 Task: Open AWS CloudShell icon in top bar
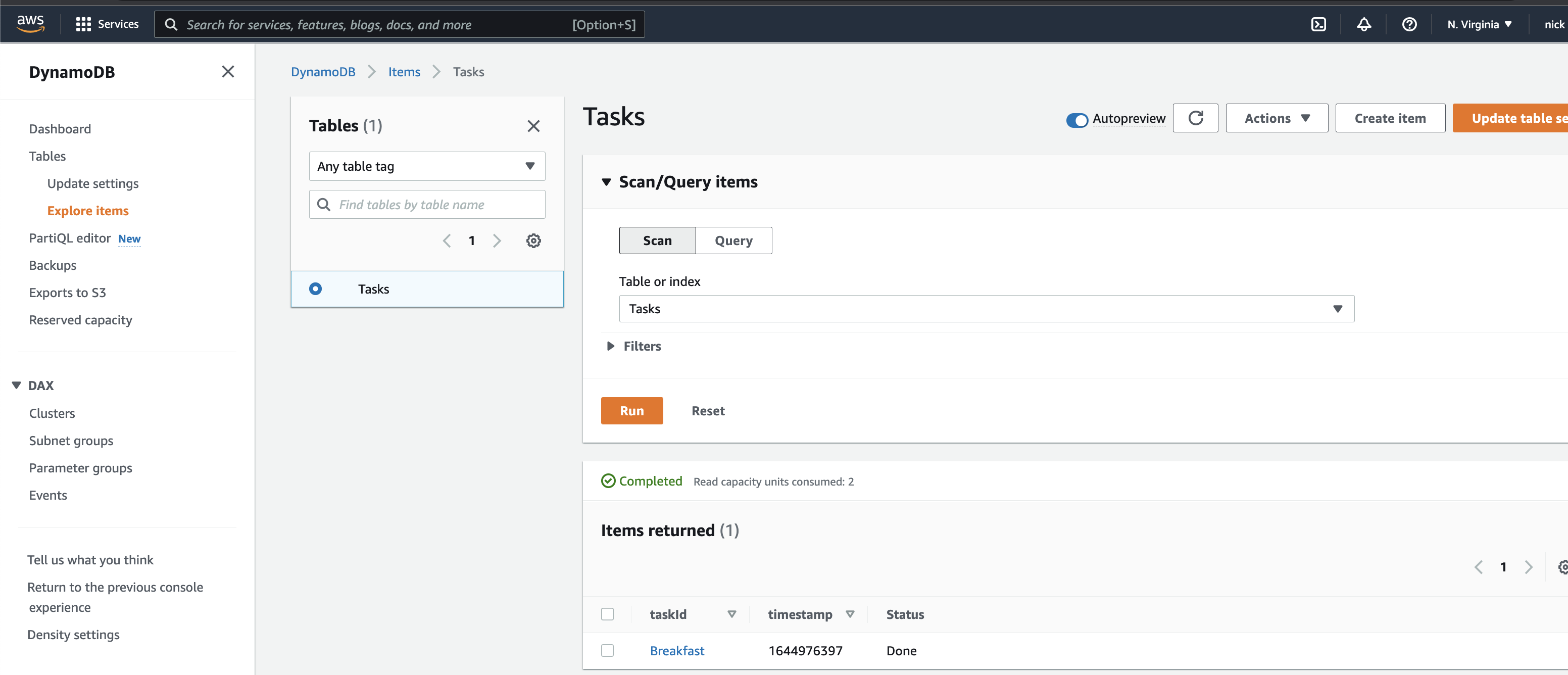(1318, 24)
